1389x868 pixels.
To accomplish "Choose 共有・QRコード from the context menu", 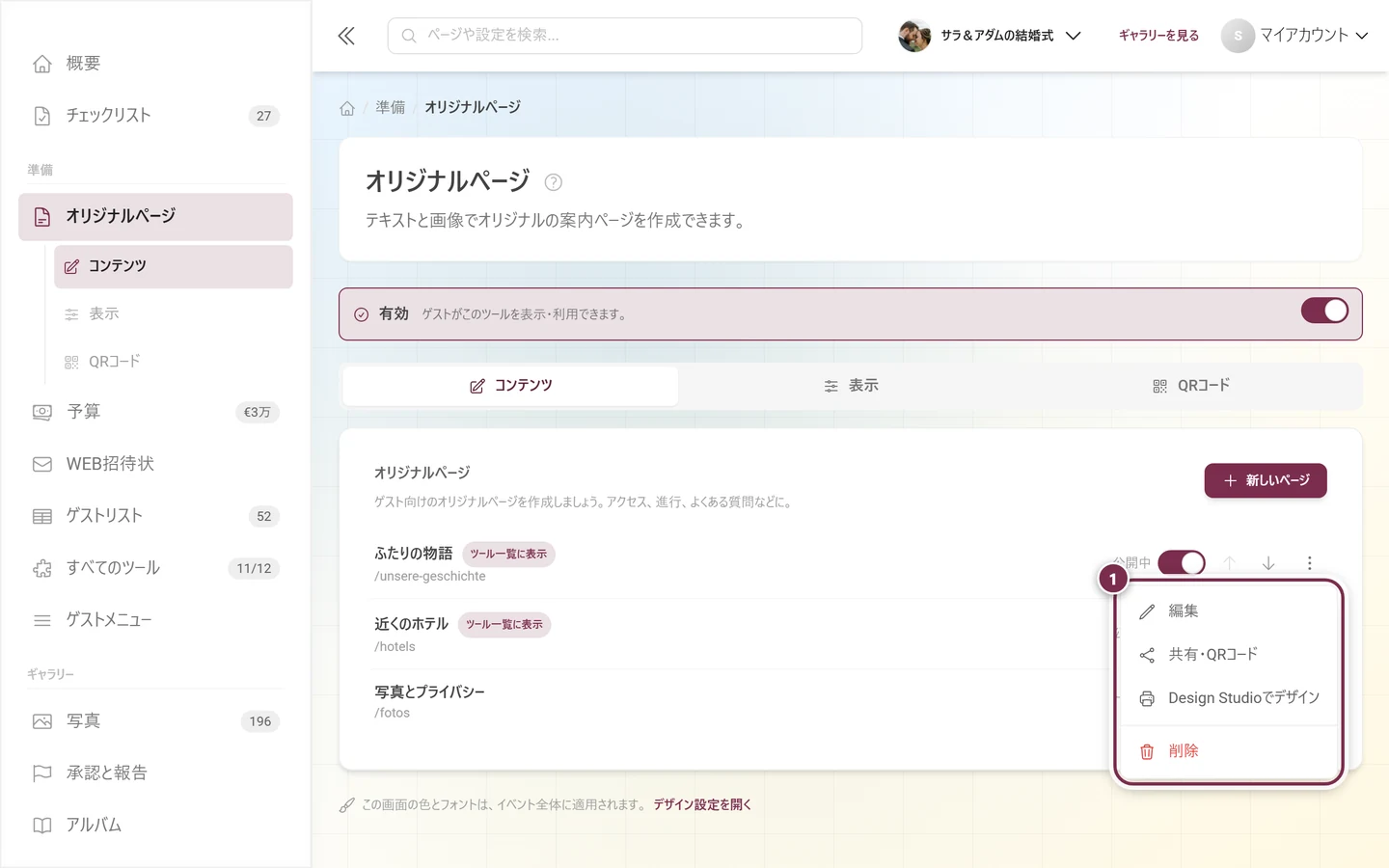I will tap(1228, 655).
